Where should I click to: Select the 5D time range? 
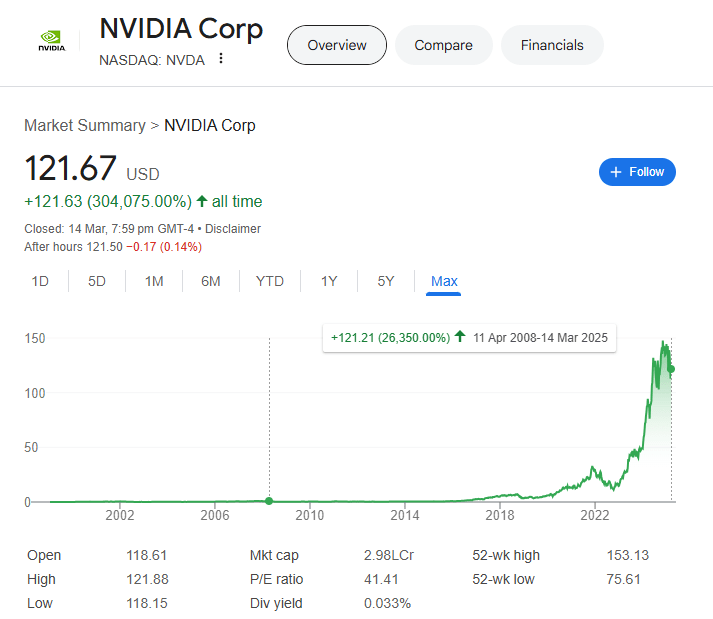coord(97,281)
